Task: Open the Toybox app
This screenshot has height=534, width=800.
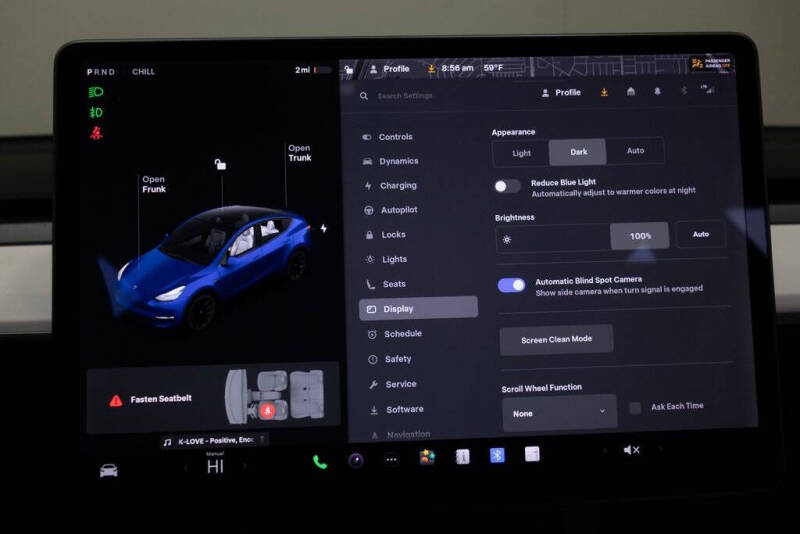Action: tap(427, 457)
